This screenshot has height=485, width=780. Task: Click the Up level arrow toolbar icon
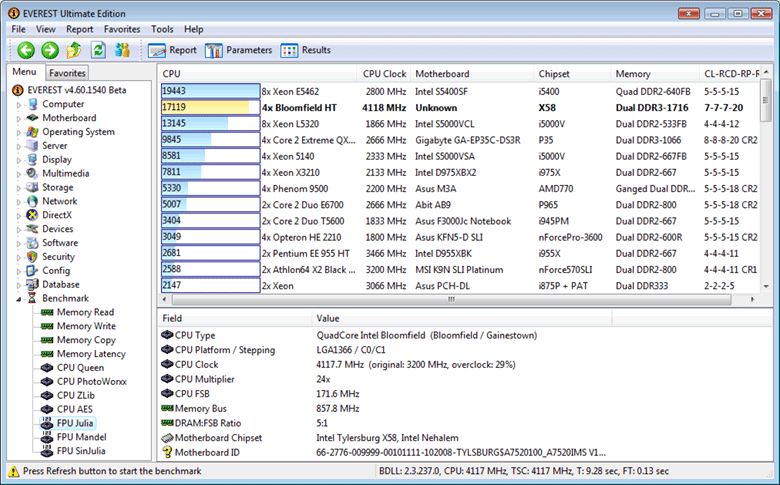click(x=74, y=50)
